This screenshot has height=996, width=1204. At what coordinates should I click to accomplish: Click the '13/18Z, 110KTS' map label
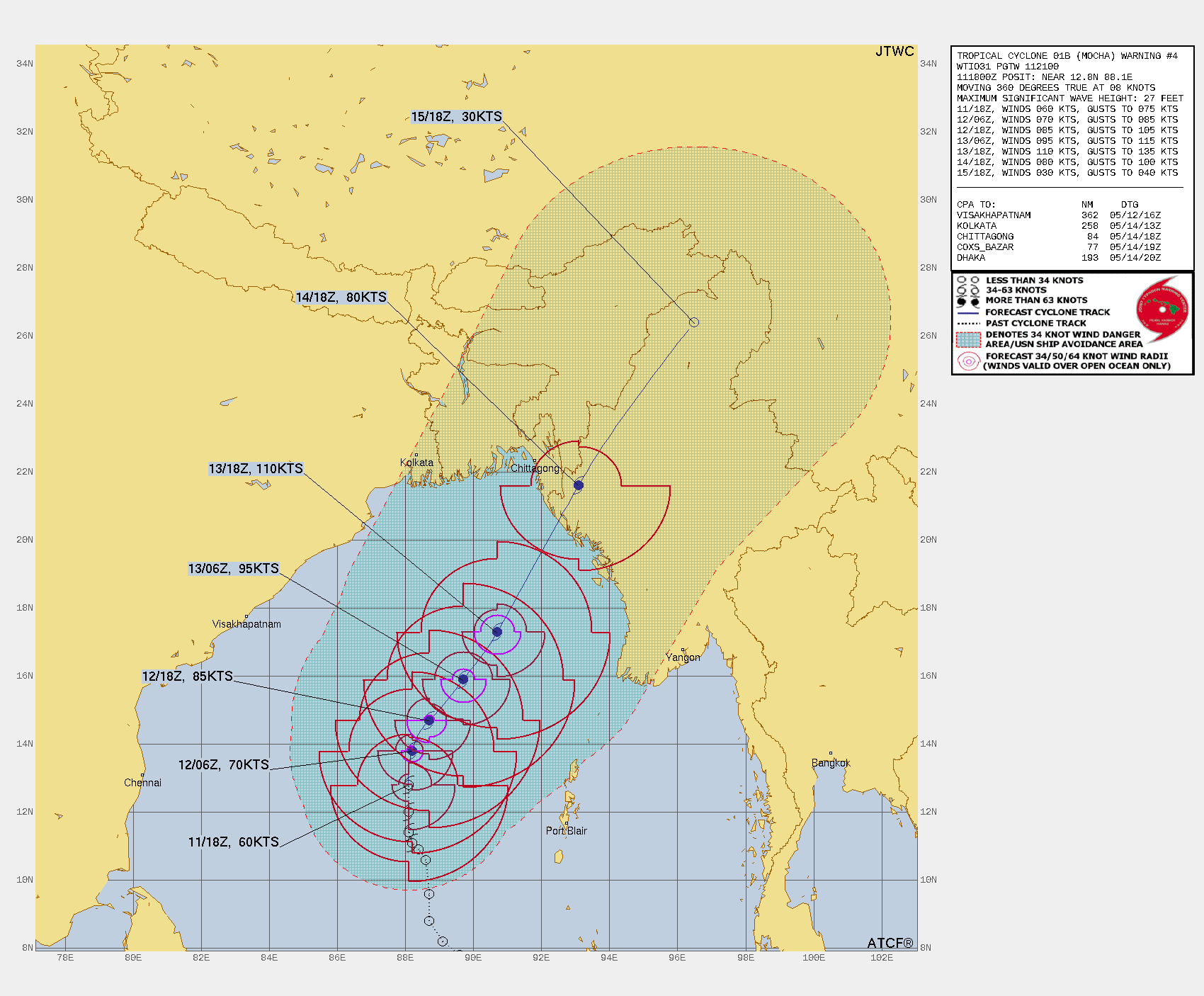point(256,469)
